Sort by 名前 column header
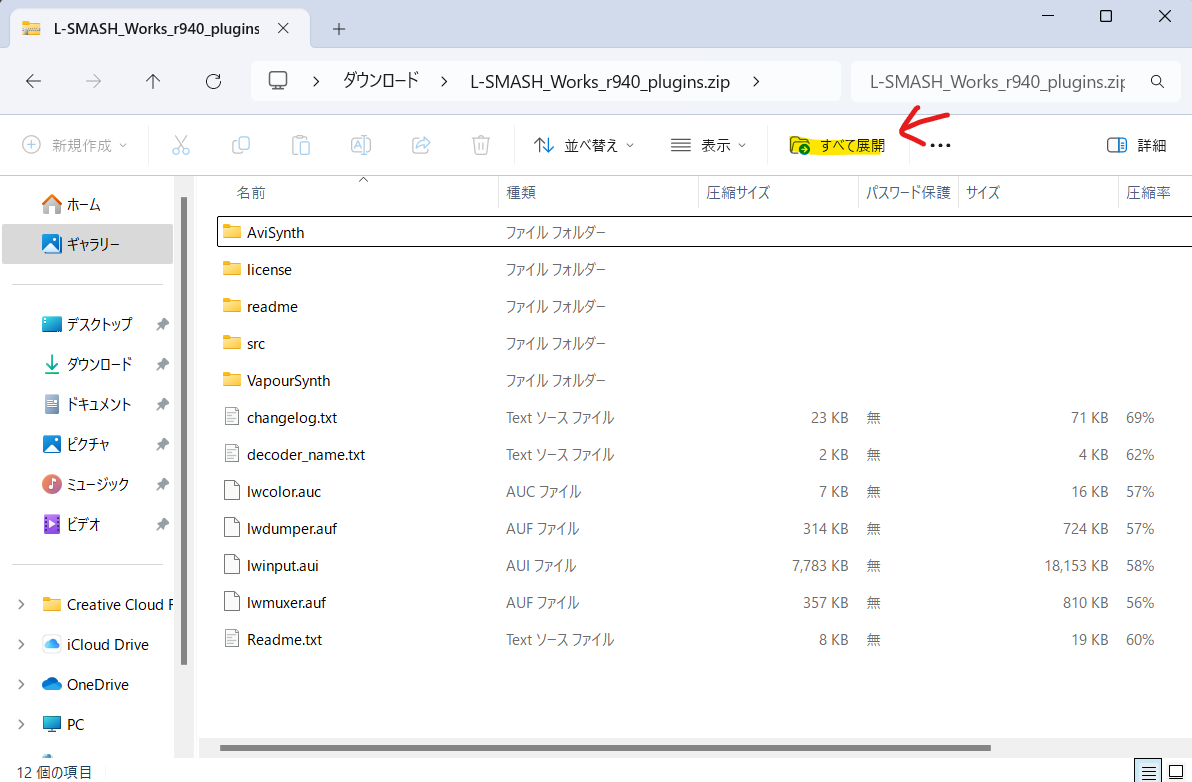The width and height of the screenshot is (1192, 782). [251, 193]
